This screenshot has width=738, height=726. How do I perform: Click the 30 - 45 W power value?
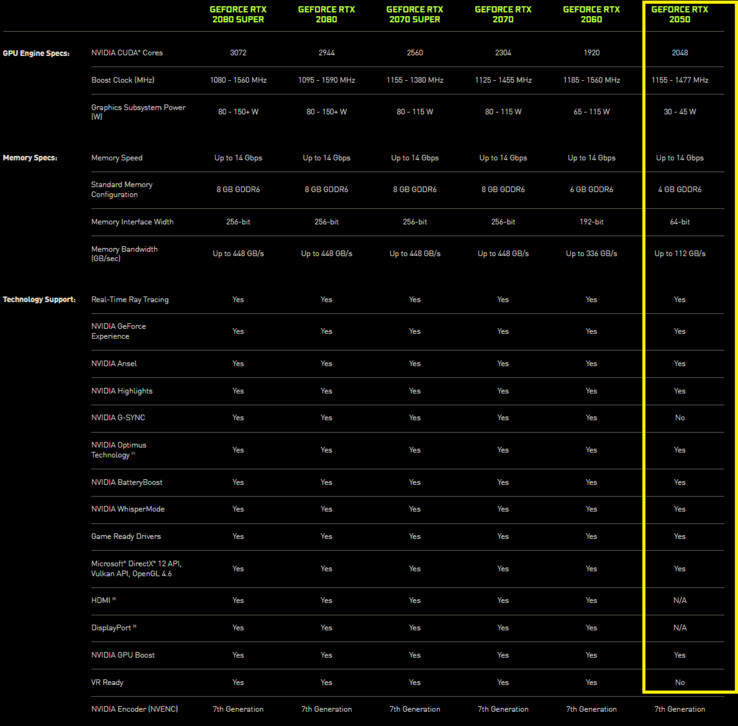(x=680, y=112)
